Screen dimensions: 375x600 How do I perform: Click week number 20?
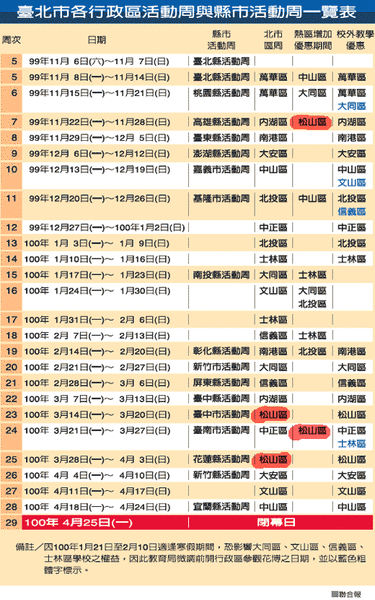[11, 367]
